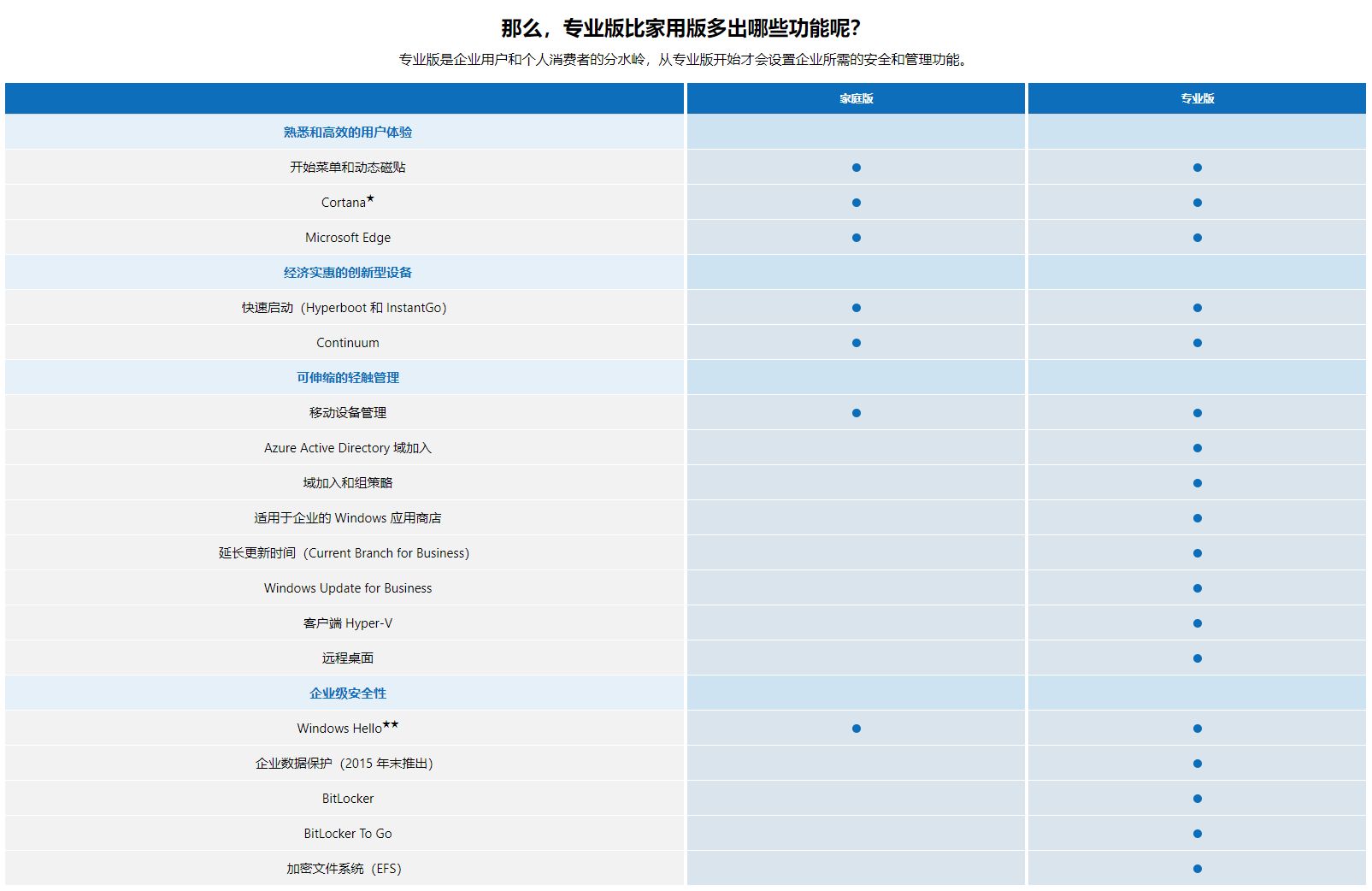
Task: Click the Home dot for Windows Hello
Action: coord(855,729)
